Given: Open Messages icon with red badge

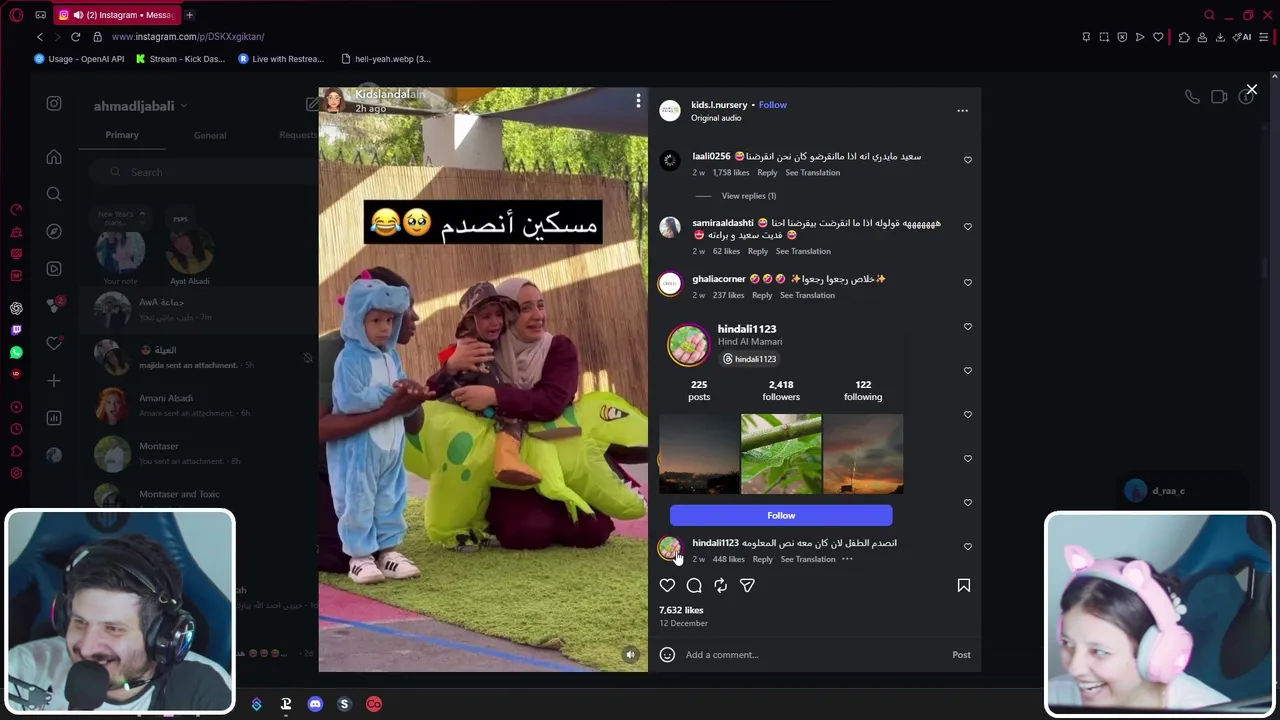Looking at the screenshot, I should point(54,305).
